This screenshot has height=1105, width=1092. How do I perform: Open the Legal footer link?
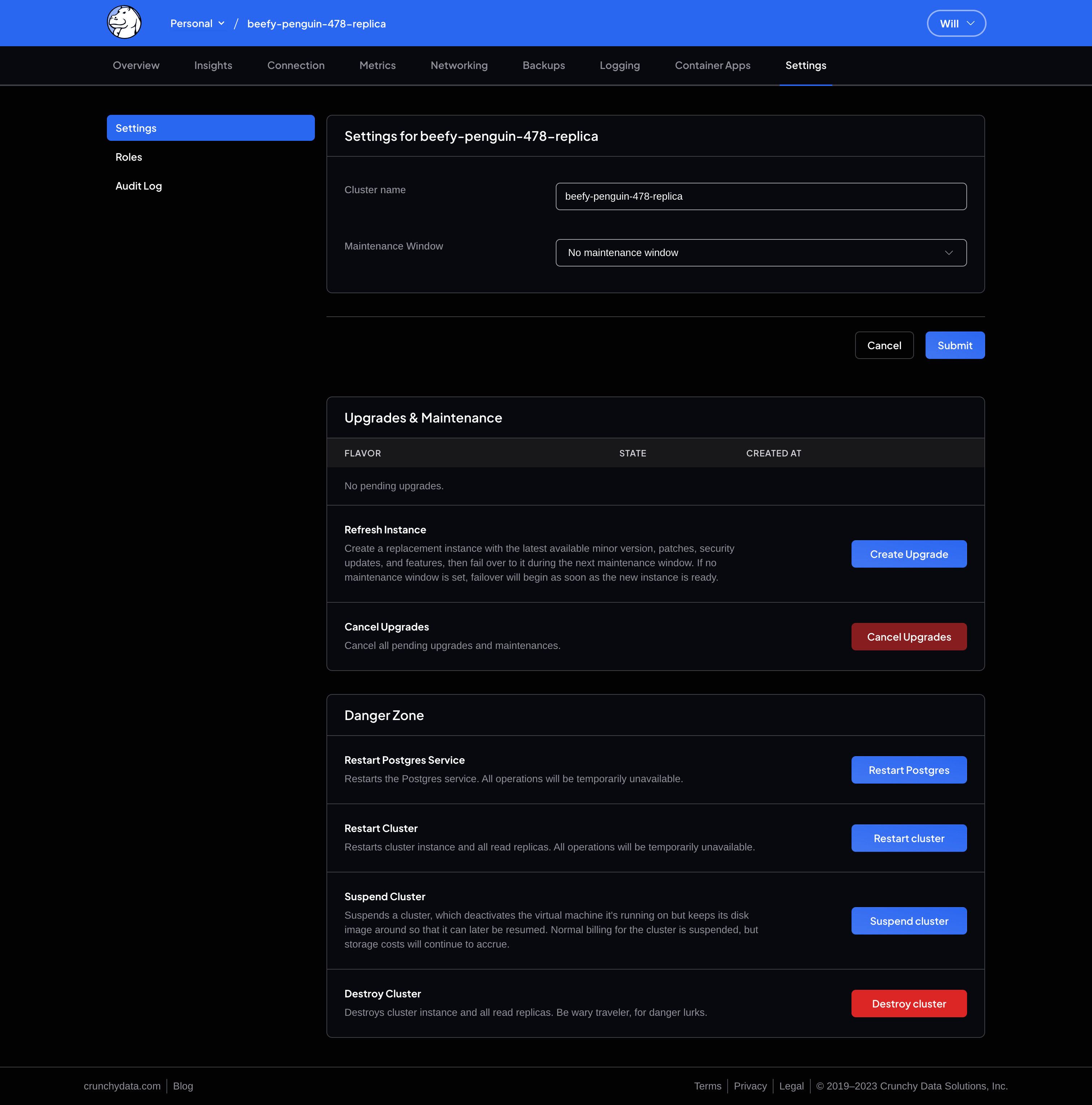pos(791,1086)
